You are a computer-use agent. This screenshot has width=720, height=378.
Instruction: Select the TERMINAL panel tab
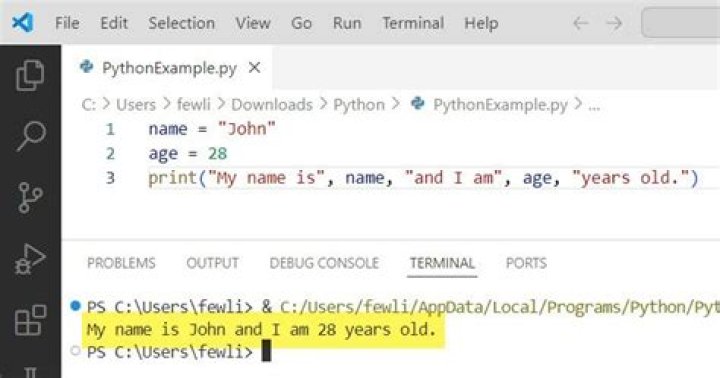442,263
